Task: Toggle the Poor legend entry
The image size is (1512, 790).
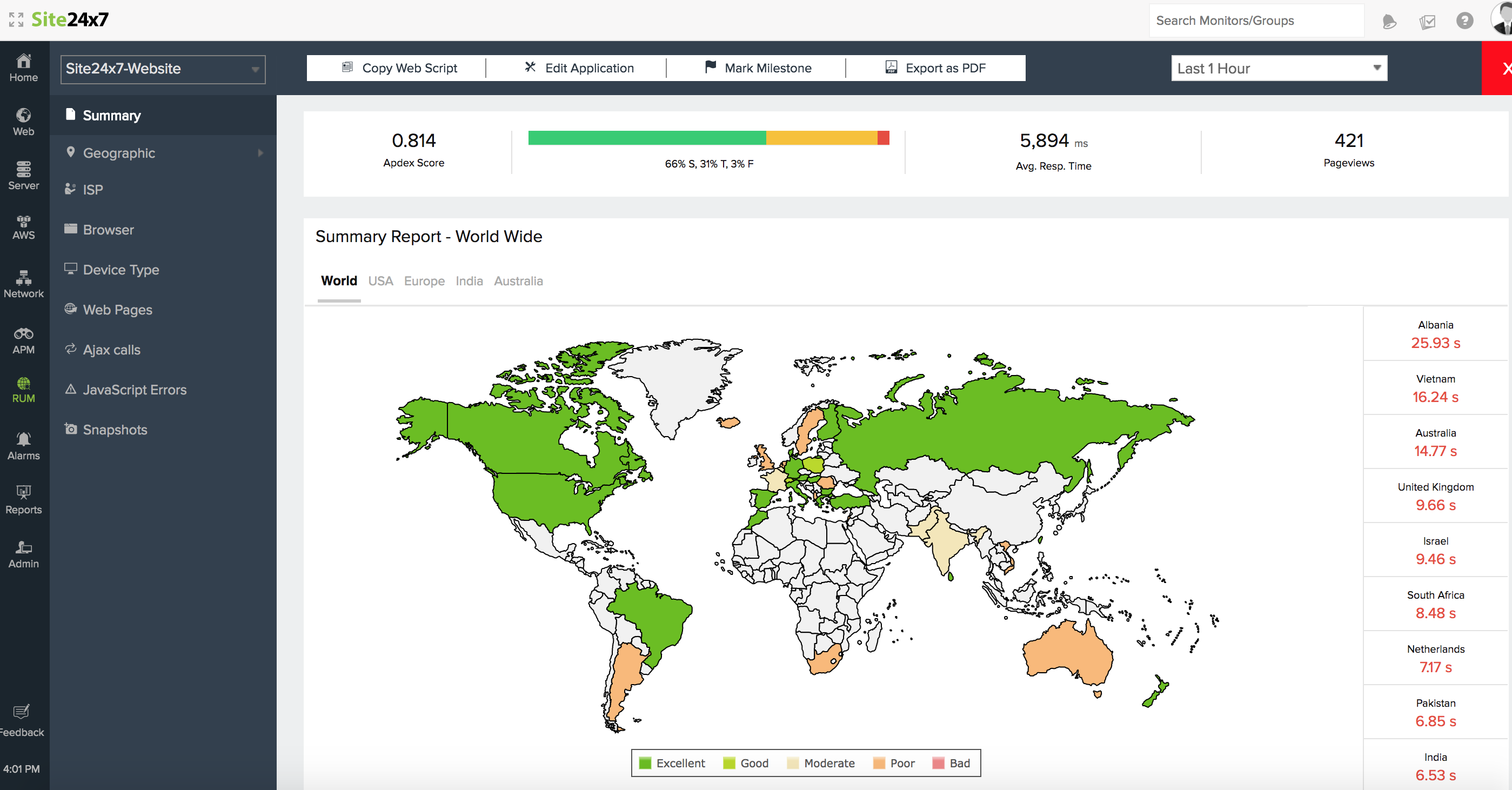Action: [x=894, y=763]
